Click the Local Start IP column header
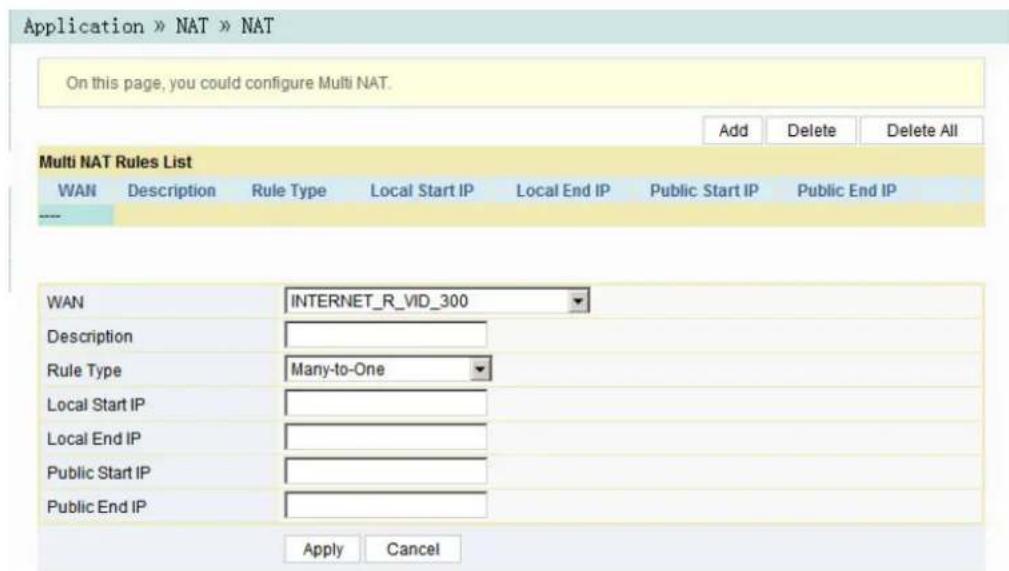 tap(421, 191)
